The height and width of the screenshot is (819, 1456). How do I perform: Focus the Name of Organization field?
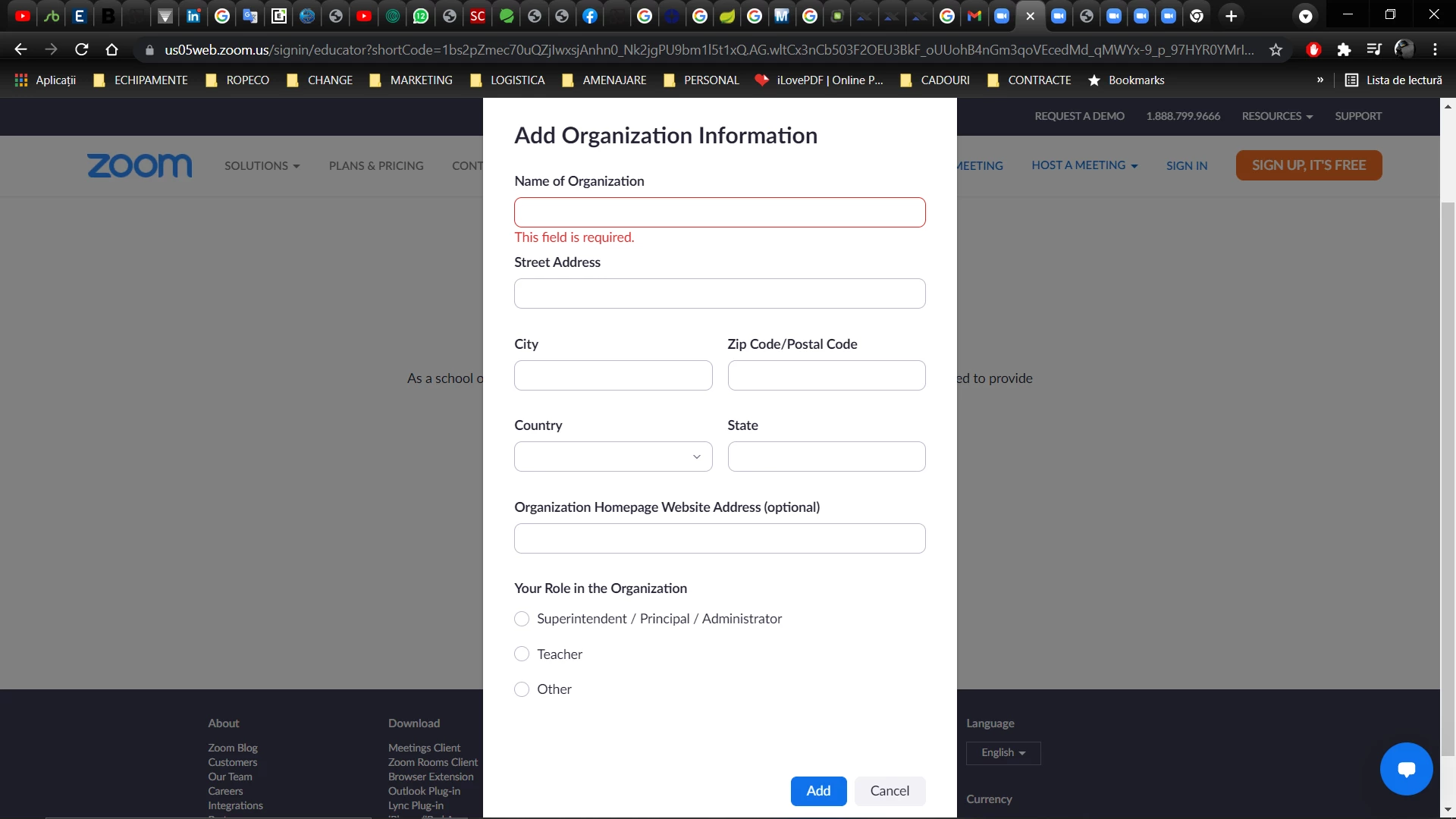point(719,212)
